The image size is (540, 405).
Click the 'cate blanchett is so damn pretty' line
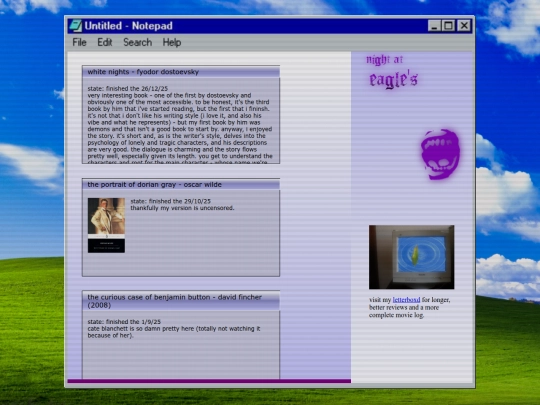coord(174,332)
